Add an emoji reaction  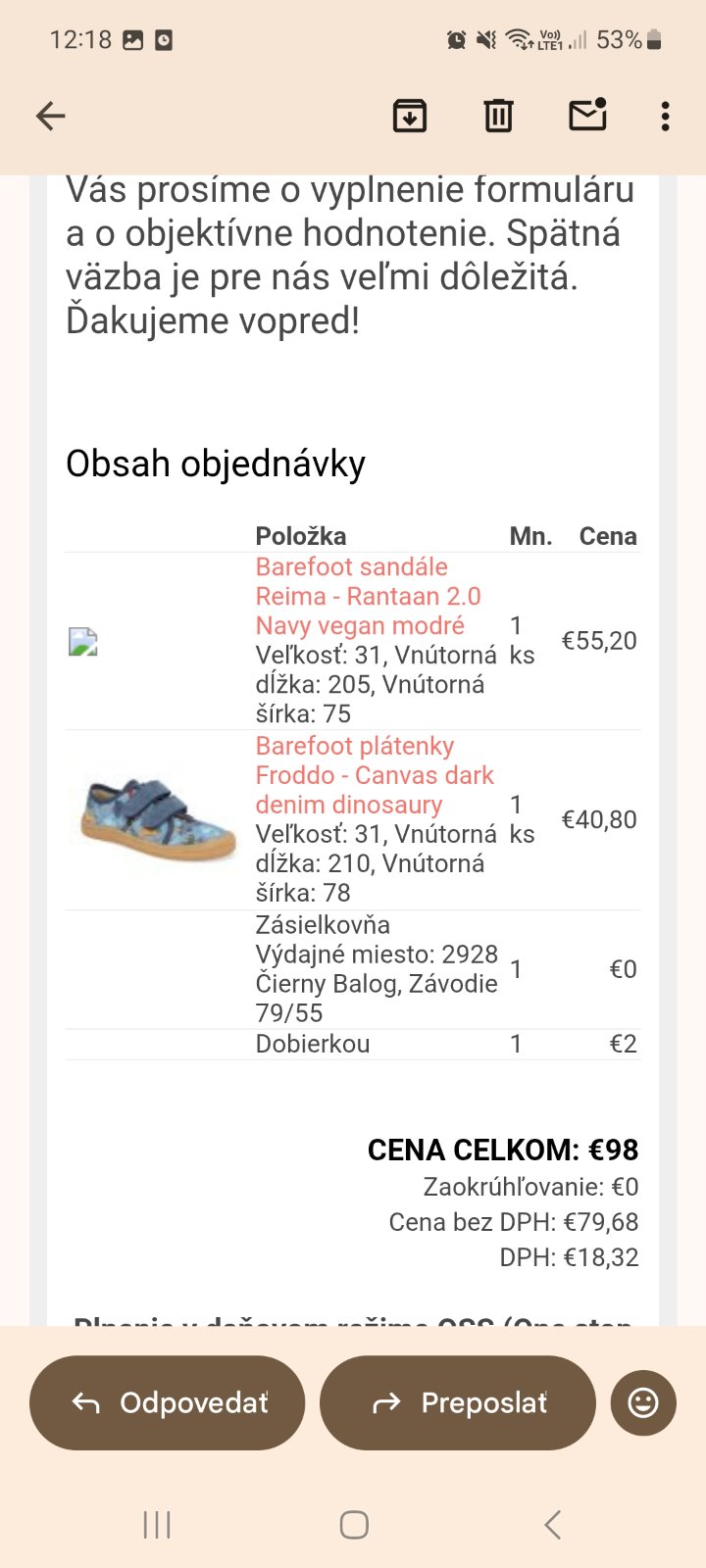(643, 1402)
